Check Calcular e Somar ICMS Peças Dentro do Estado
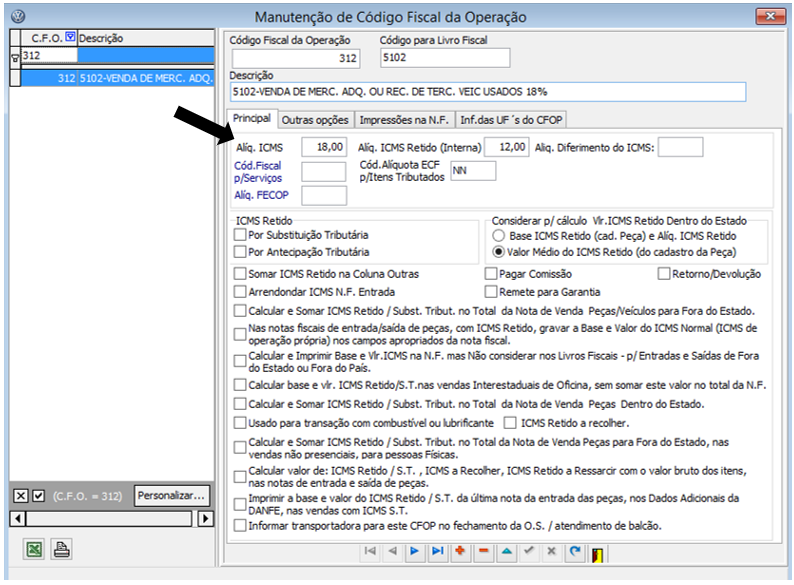Viewport: 794px width, 585px height. [x=240, y=404]
